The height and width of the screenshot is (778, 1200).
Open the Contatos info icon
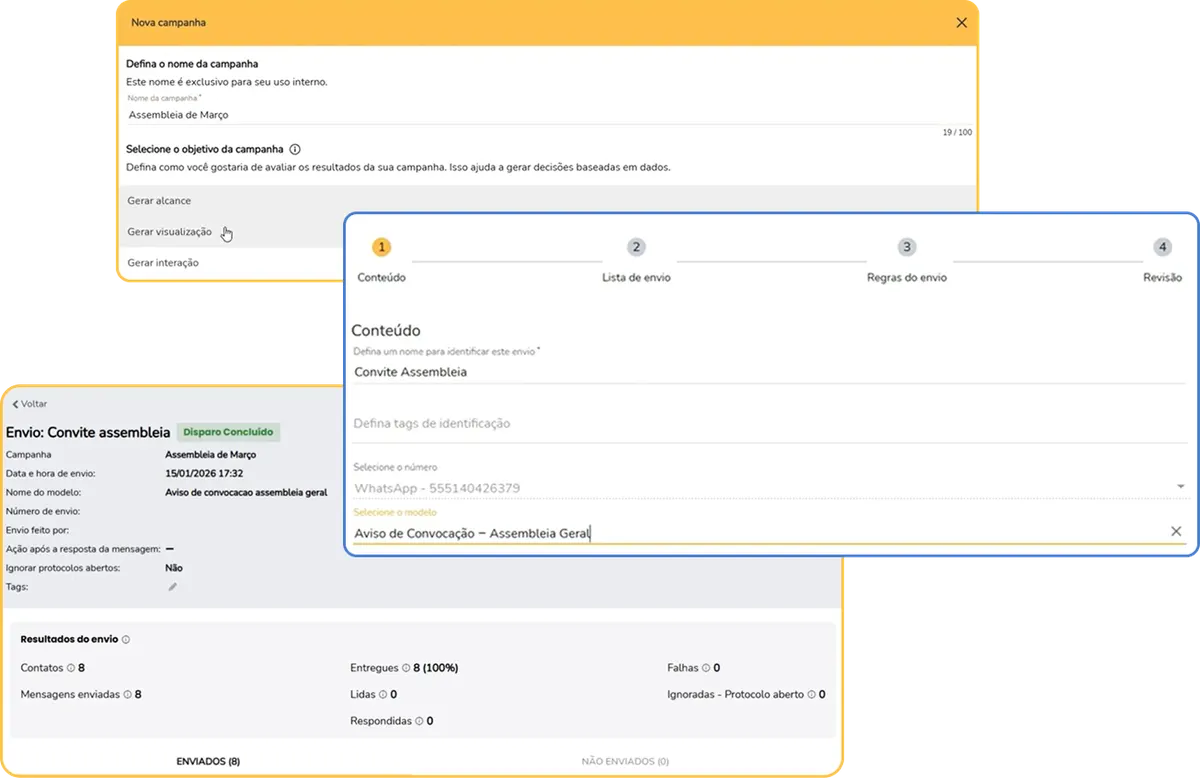click(71, 668)
